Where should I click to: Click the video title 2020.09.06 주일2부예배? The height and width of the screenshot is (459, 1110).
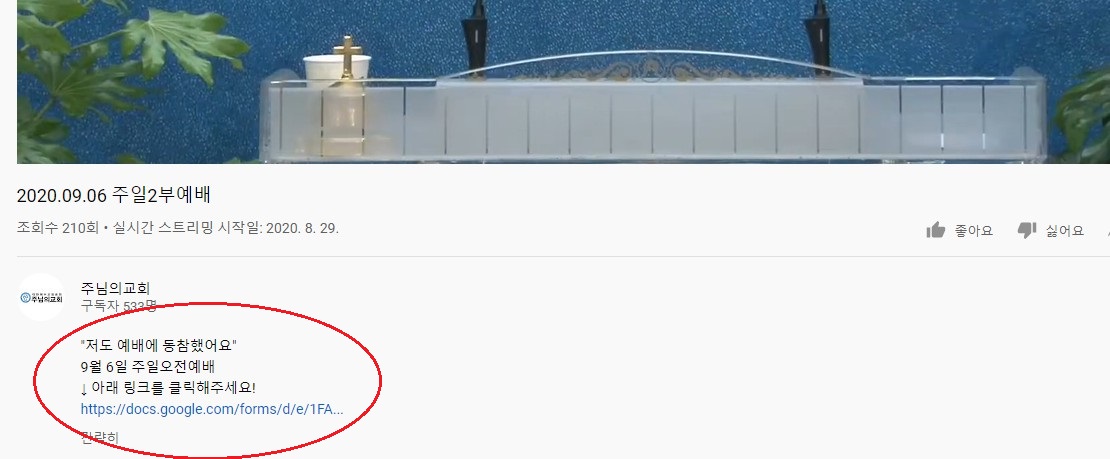coord(114,195)
